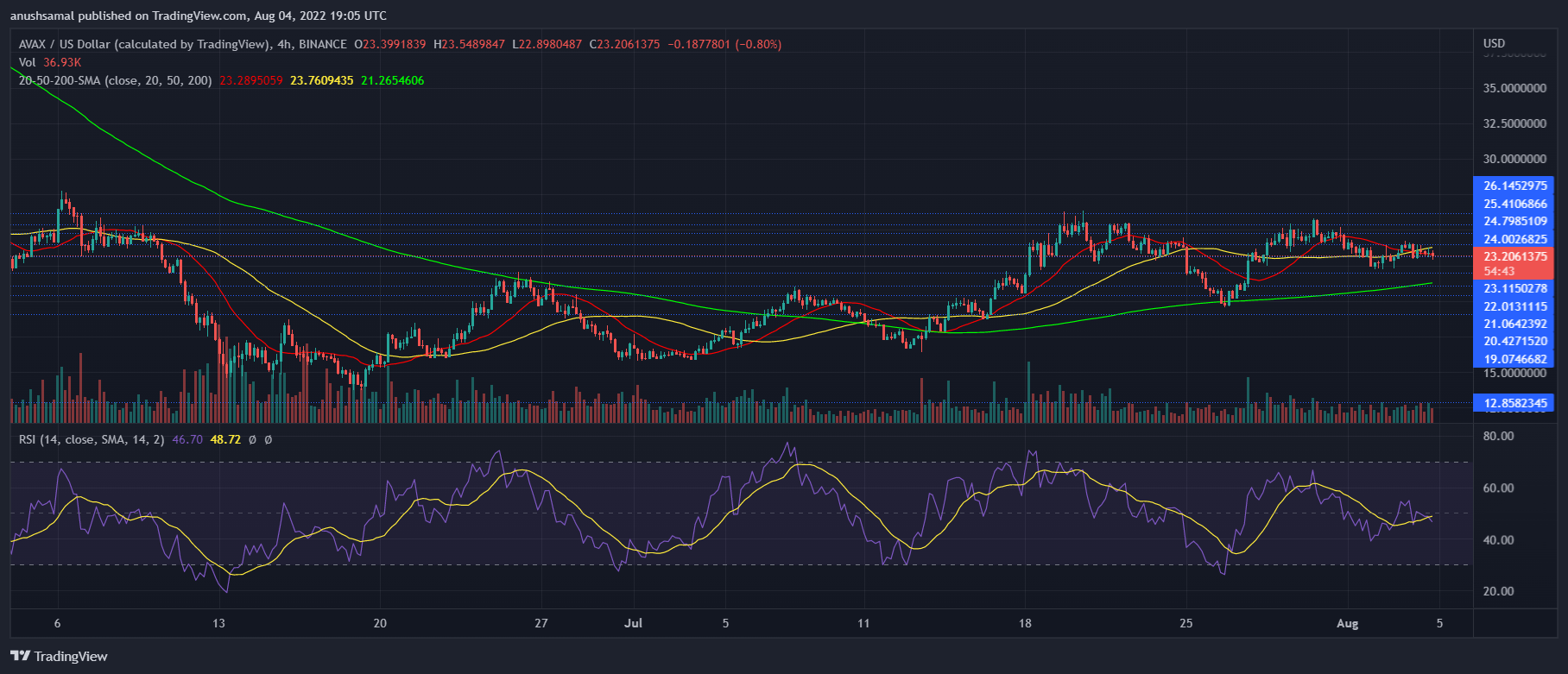Click the '6' date on the time axis
The height and width of the screenshot is (674, 1568).
coord(58,623)
